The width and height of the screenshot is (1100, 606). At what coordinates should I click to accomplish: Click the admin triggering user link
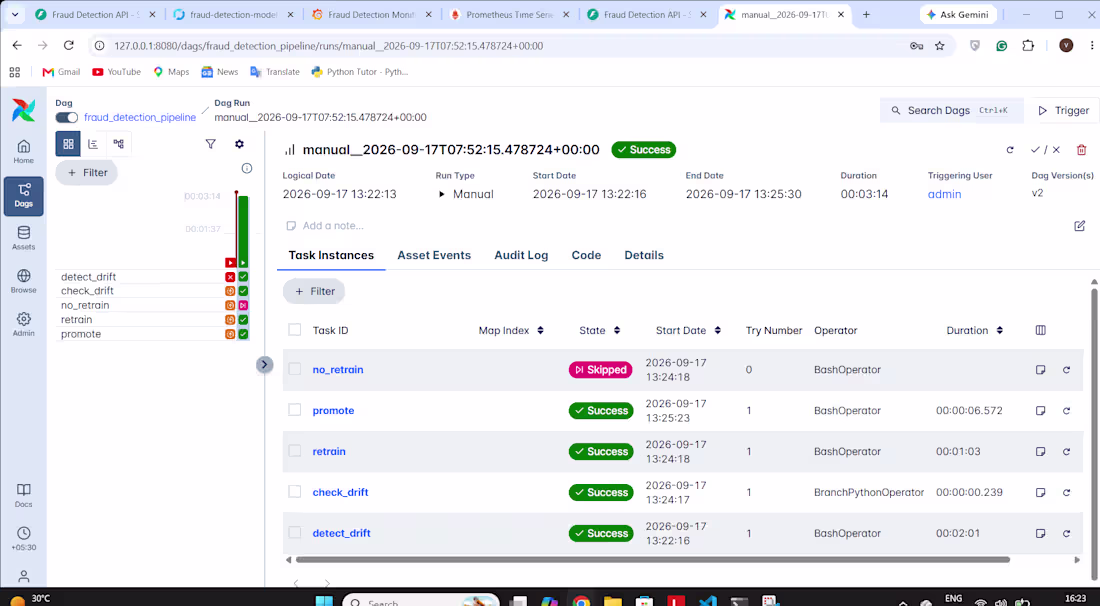coord(944,194)
